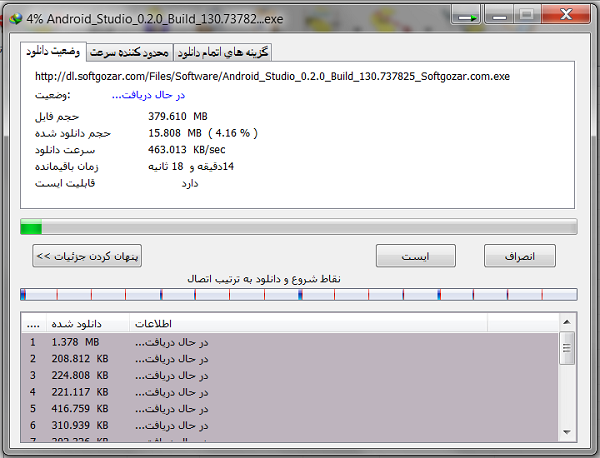Click the downloaded 15.808 MB value
600x458 pixels.
click(203, 133)
